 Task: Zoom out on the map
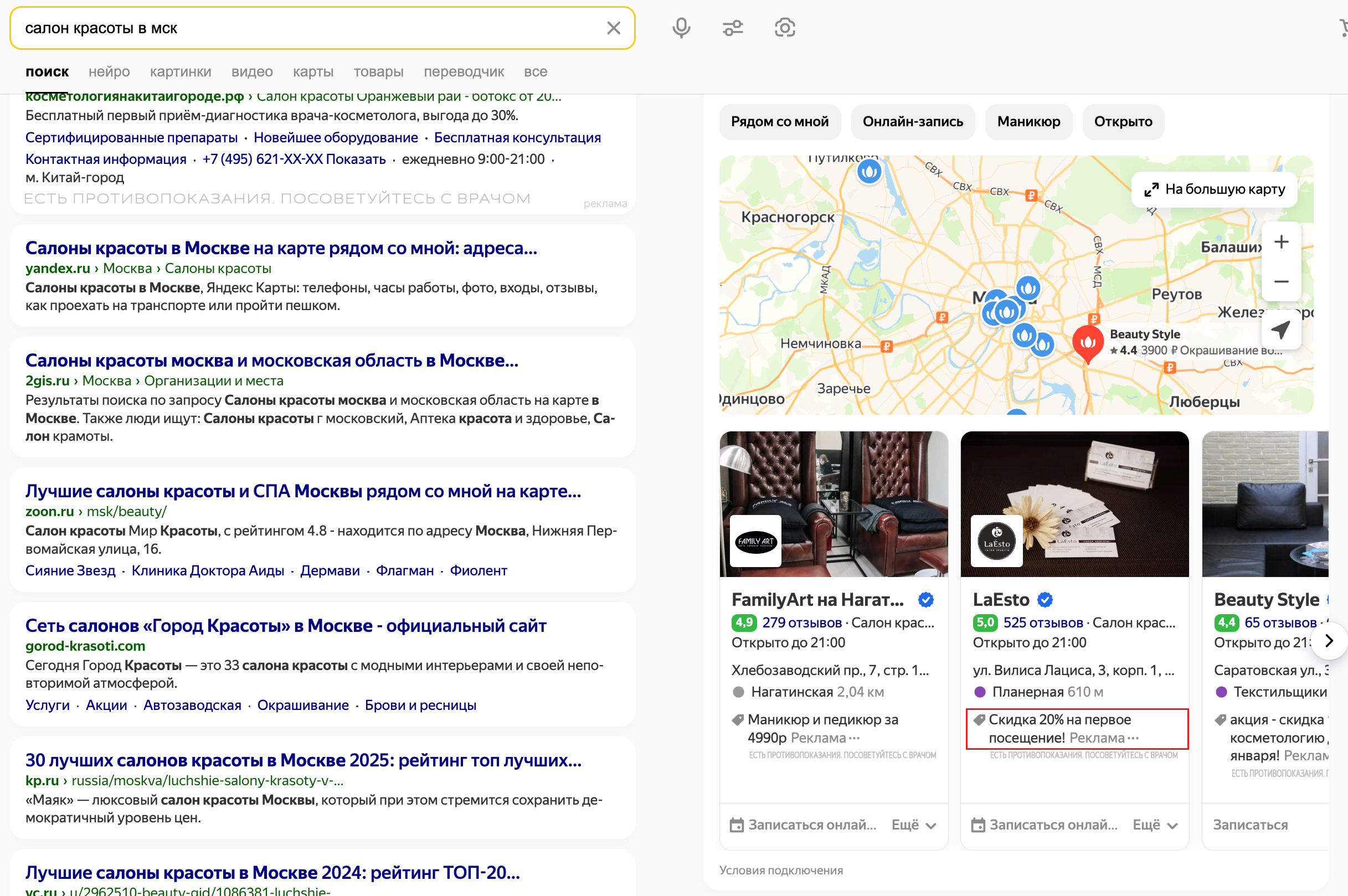(1281, 282)
